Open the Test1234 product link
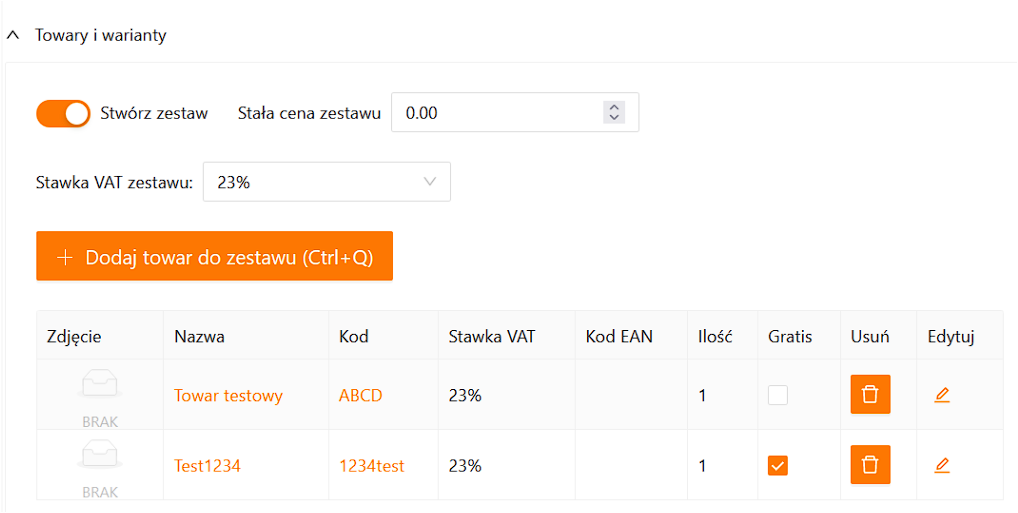 pyautogui.click(x=207, y=465)
